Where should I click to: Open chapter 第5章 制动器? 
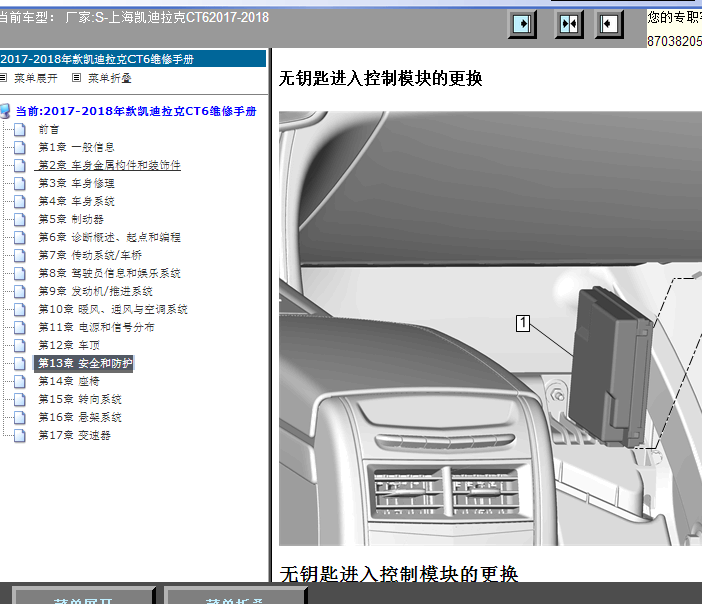(x=71, y=219)
